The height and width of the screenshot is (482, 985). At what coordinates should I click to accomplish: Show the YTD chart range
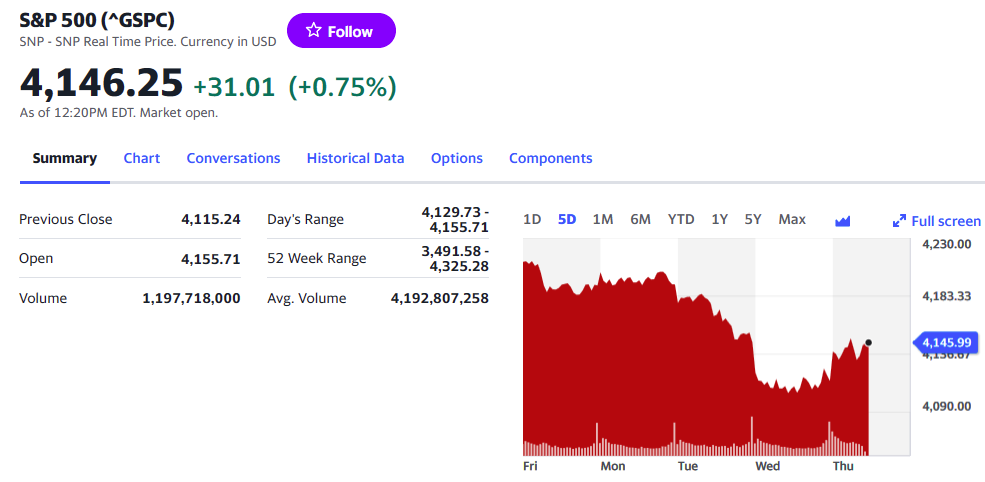tap(681, 219)
